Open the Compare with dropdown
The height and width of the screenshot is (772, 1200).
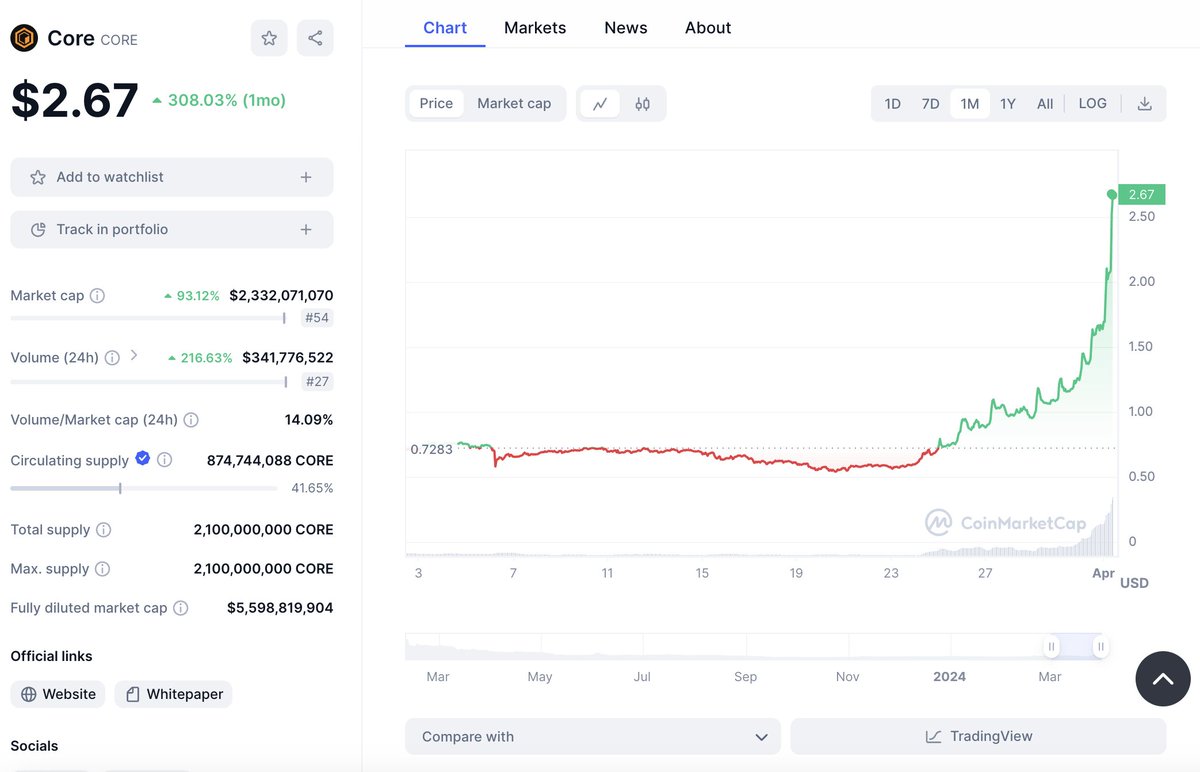click(x=593, y=736)
